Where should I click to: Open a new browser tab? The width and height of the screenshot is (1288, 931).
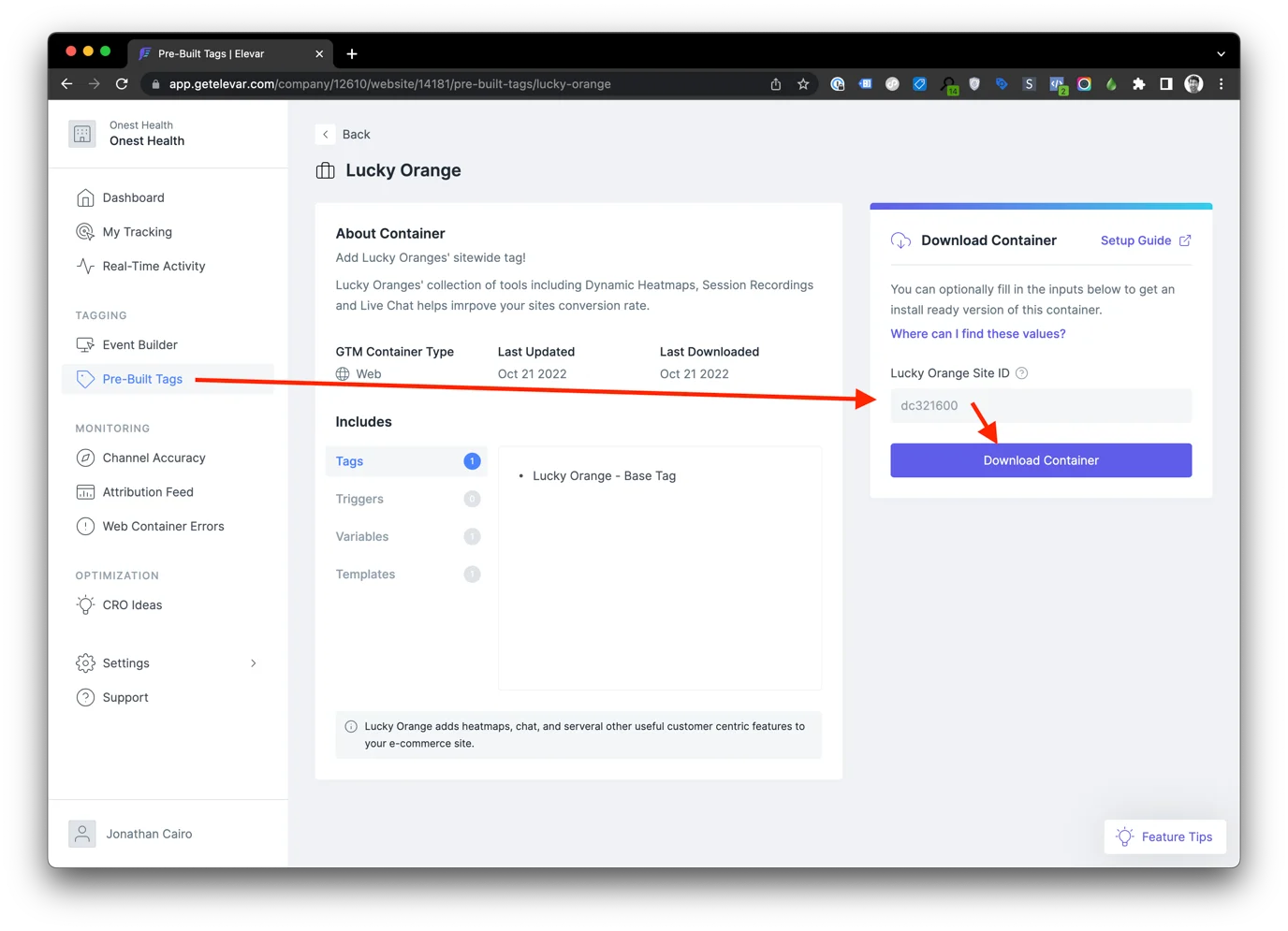coord(352,54)
